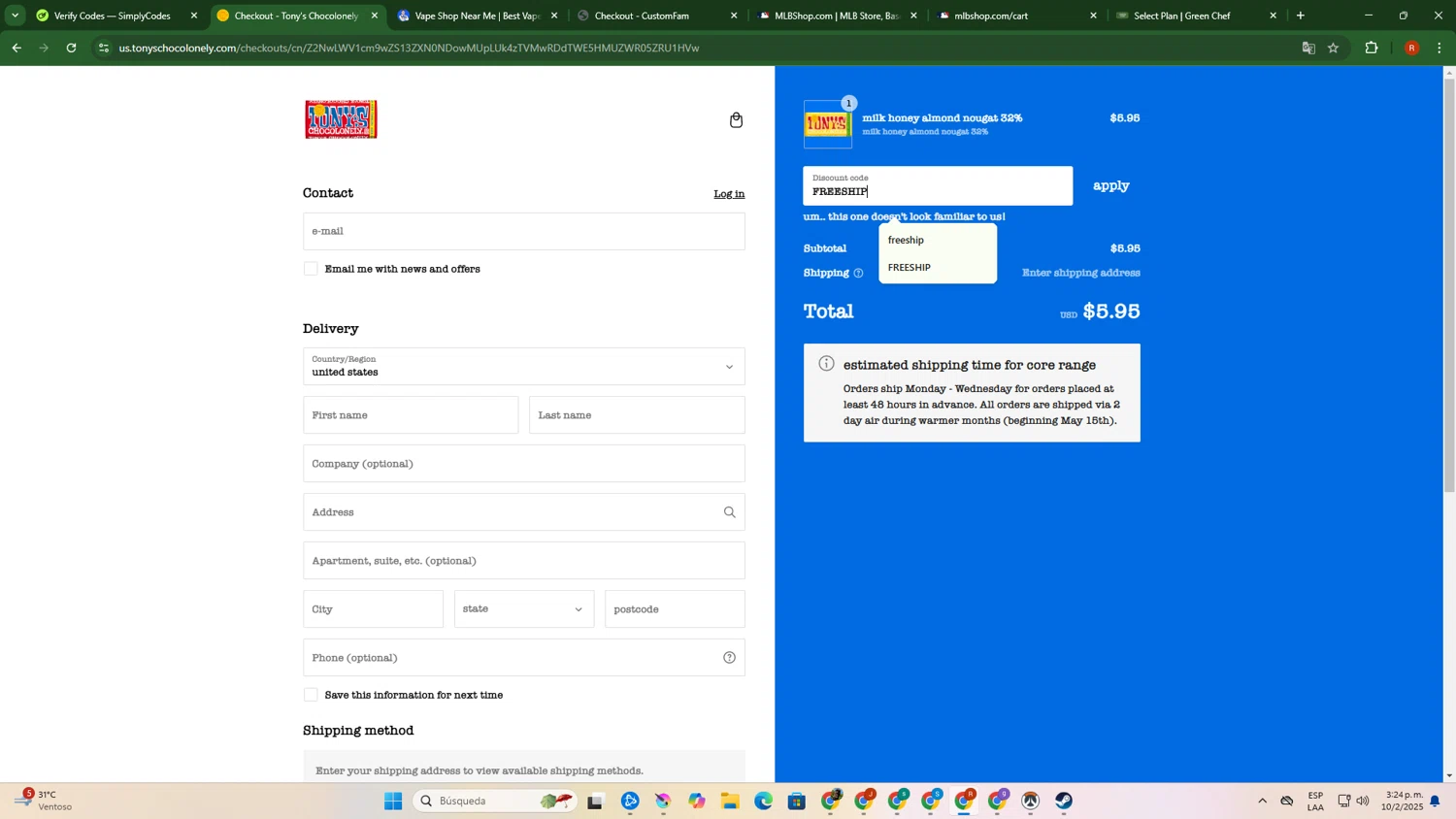
Task: Expand the state dropdown
Action: point(524,609)
